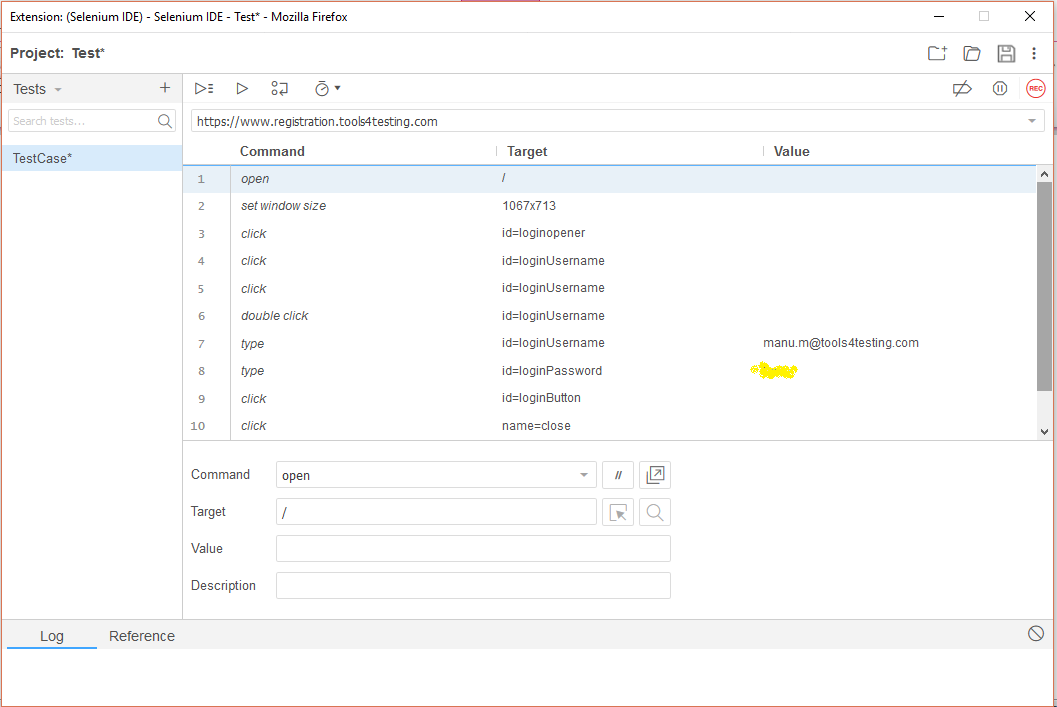Image resolution: width=1057 pixels, height=707 pixels.
Task: Select row 2 set window size
Action: click(x=609, y=206)
